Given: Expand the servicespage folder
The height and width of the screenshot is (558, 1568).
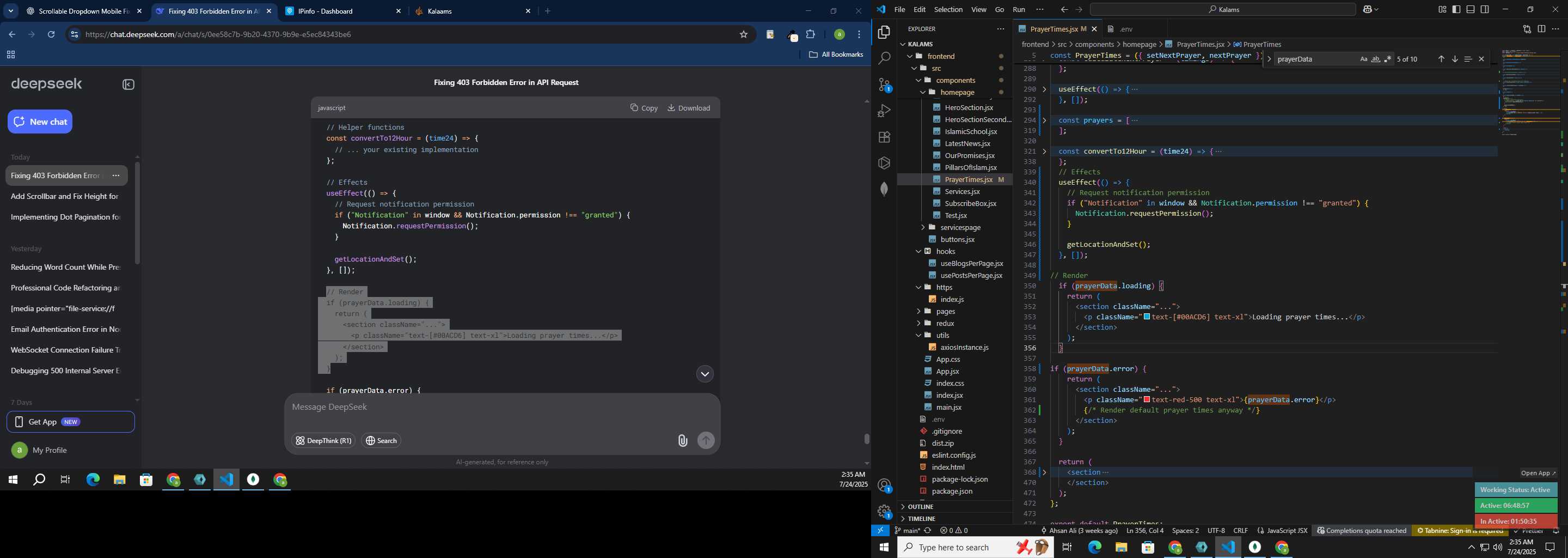Looking at the screenshot, I should point(922,227).
